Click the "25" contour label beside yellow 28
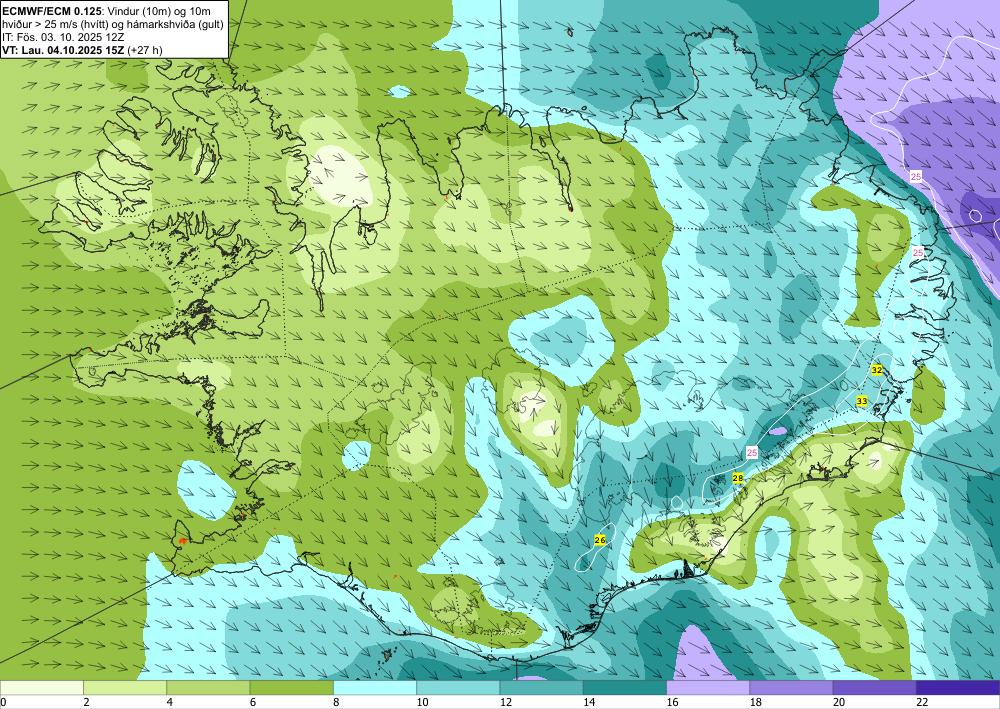 [752, 453]
